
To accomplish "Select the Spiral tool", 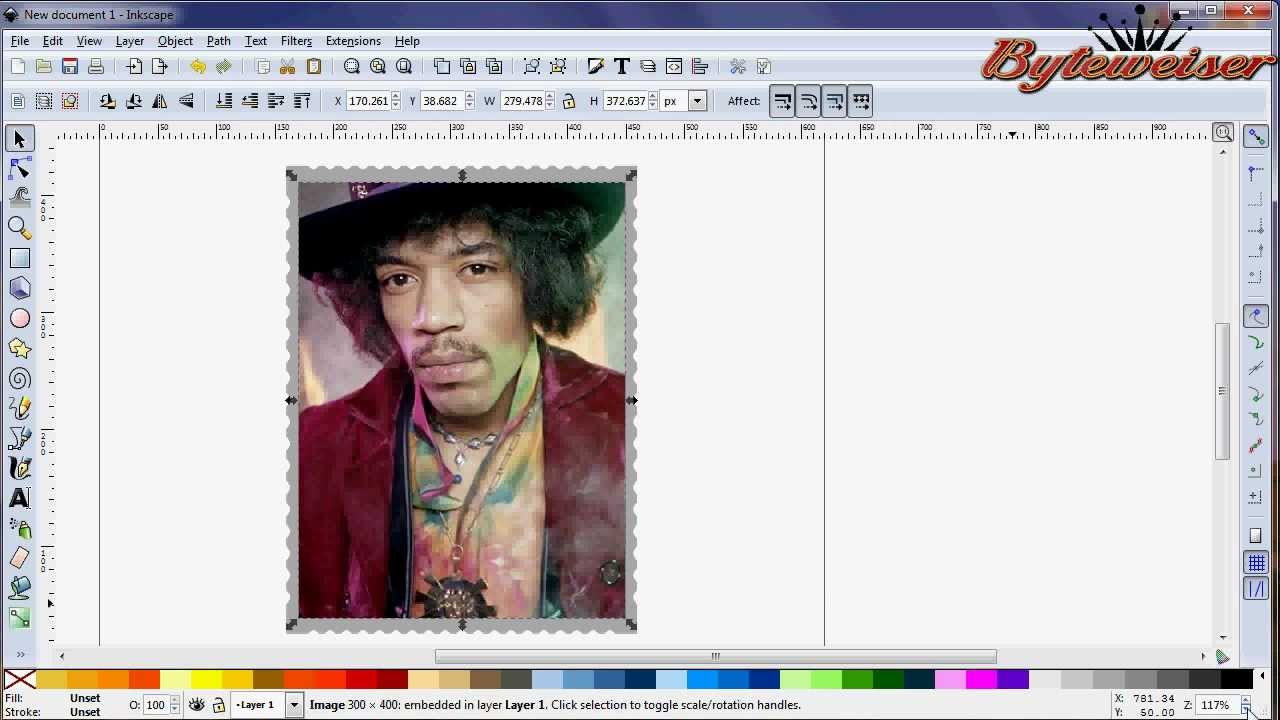I will (19, 378).
